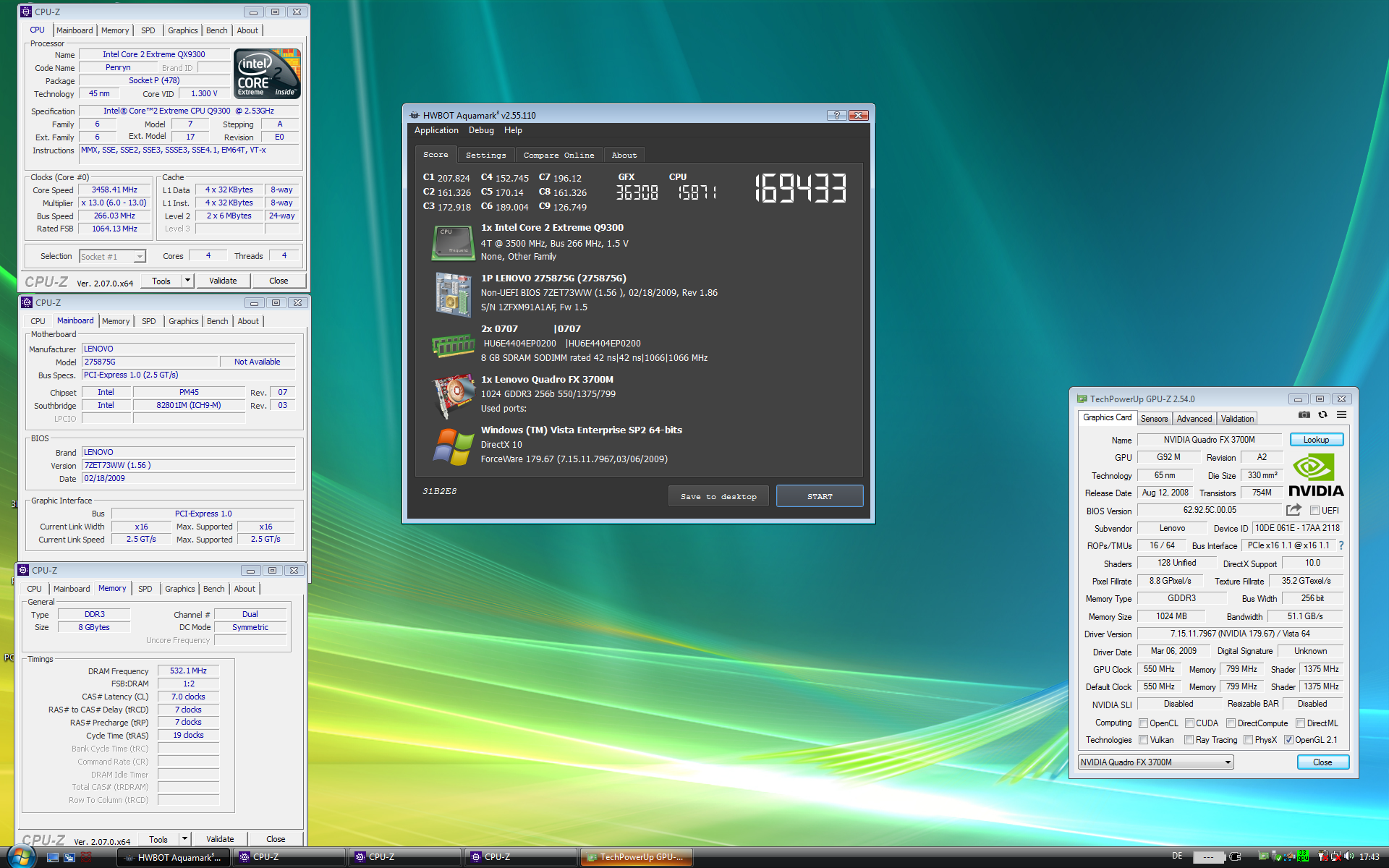Switch to the Graphics tab in Memory CPU-Z window

coord(179,589)
